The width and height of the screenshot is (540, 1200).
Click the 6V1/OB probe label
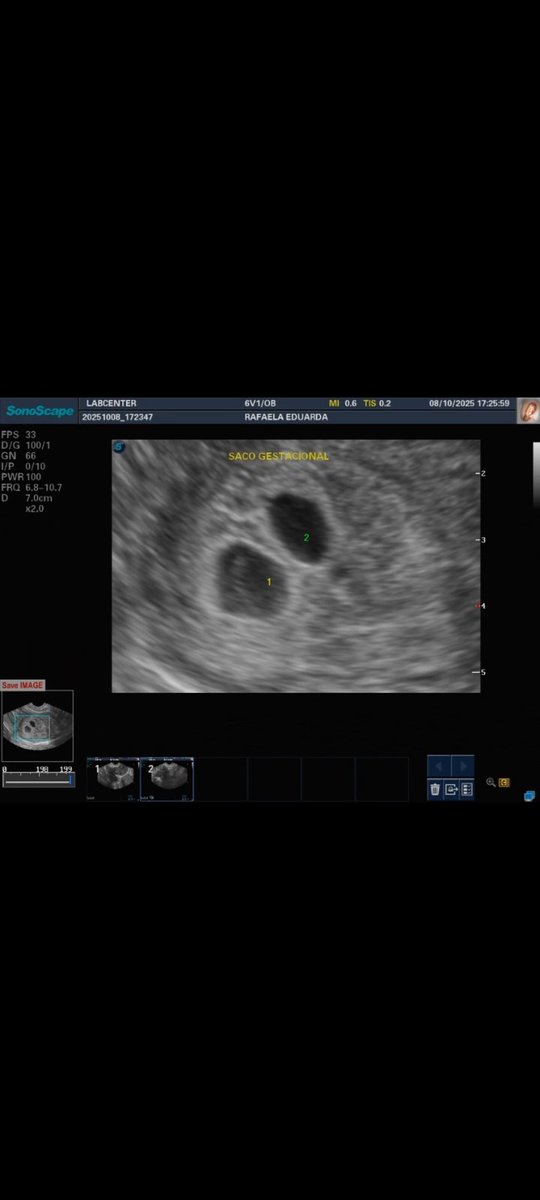click(x=262, y=403)
